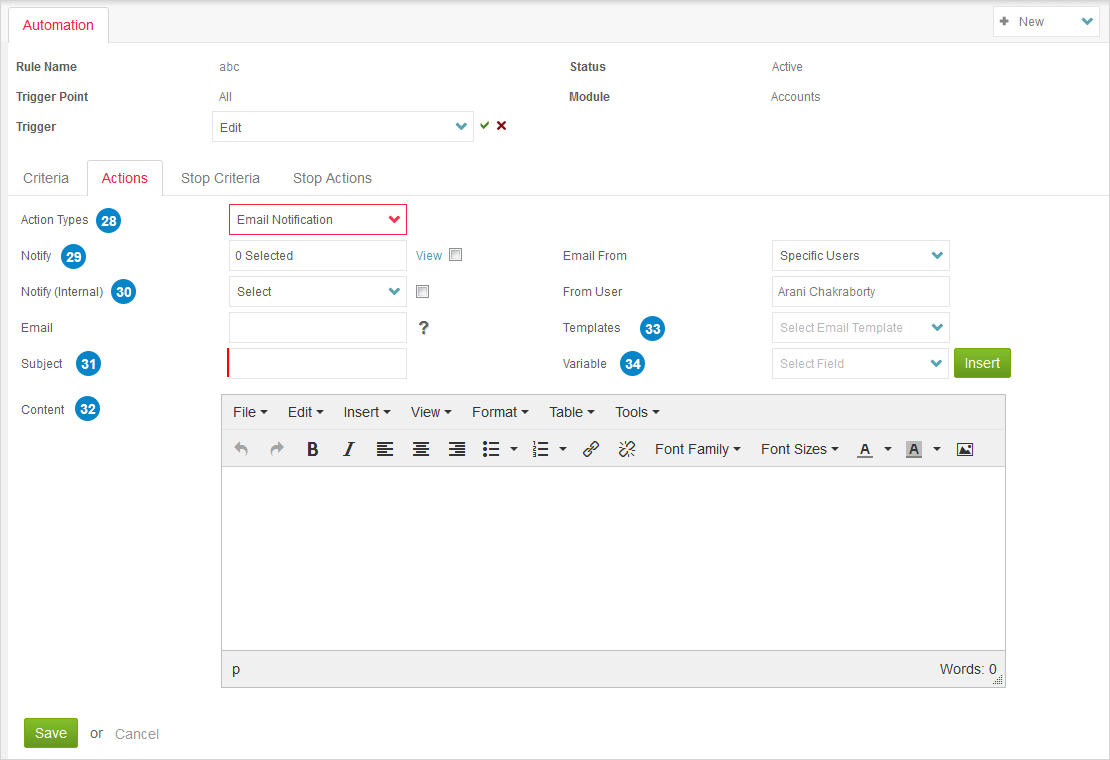Open the Select Field variable dropdown
This screenshot has height=760, width=1110.
click(x=861, y=364)
